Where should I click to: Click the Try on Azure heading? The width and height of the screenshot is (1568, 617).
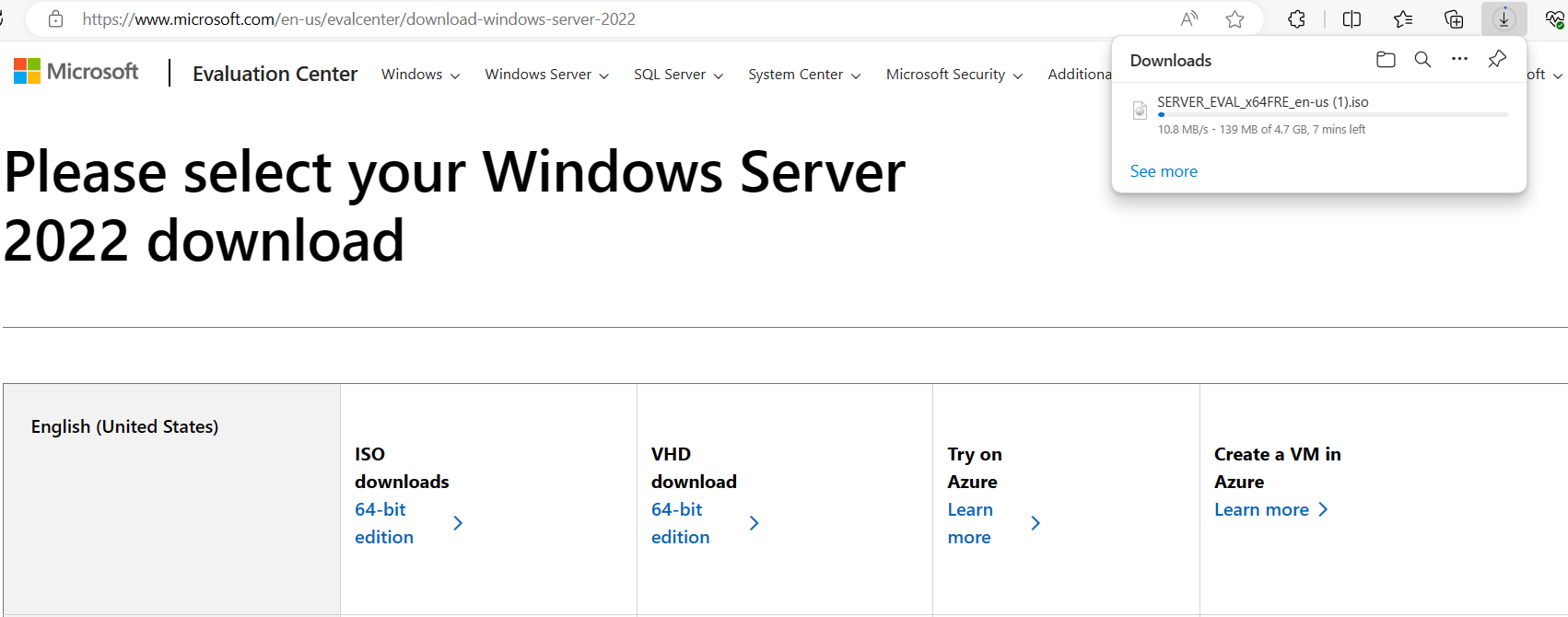click(975, 468)
